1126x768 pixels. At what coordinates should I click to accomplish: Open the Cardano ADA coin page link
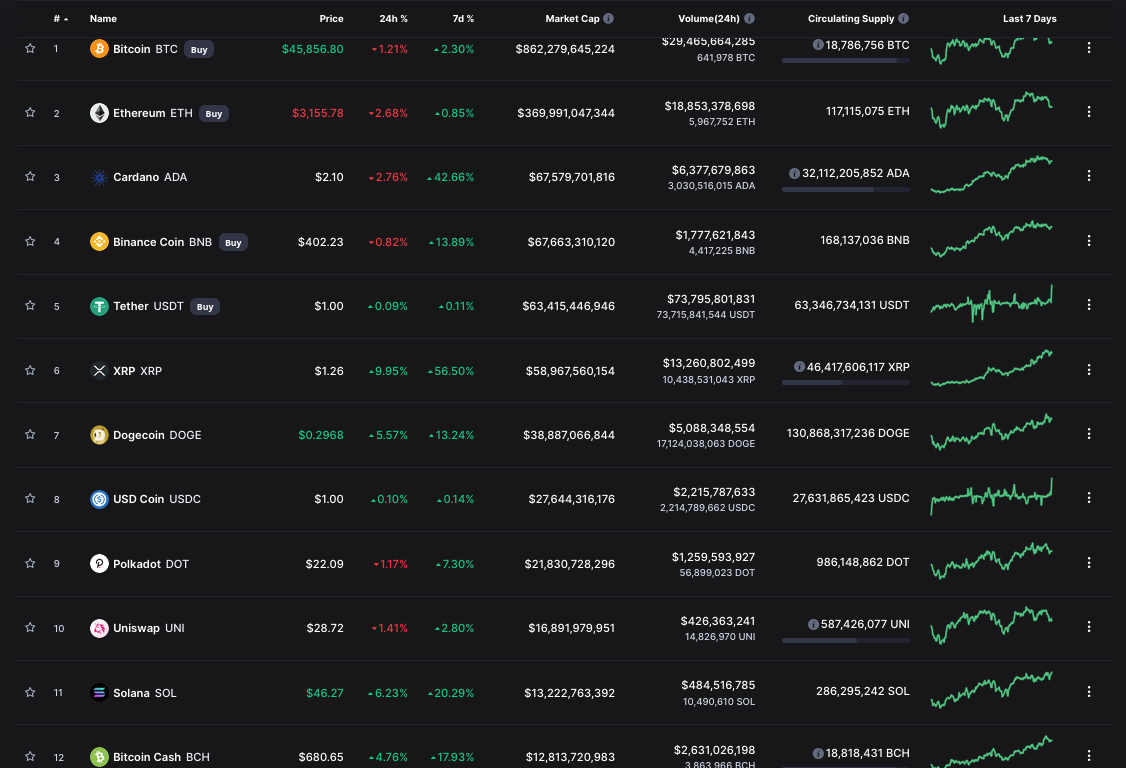[150, 177]
